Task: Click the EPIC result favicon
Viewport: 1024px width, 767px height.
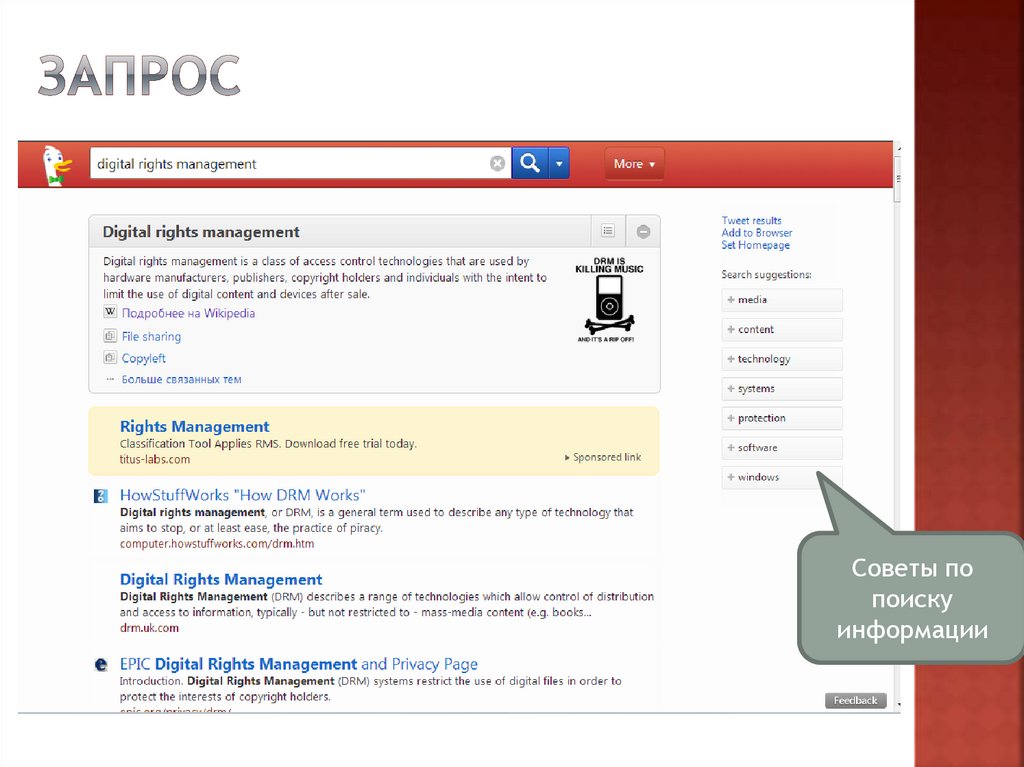Action: click(x=101, y=665)
